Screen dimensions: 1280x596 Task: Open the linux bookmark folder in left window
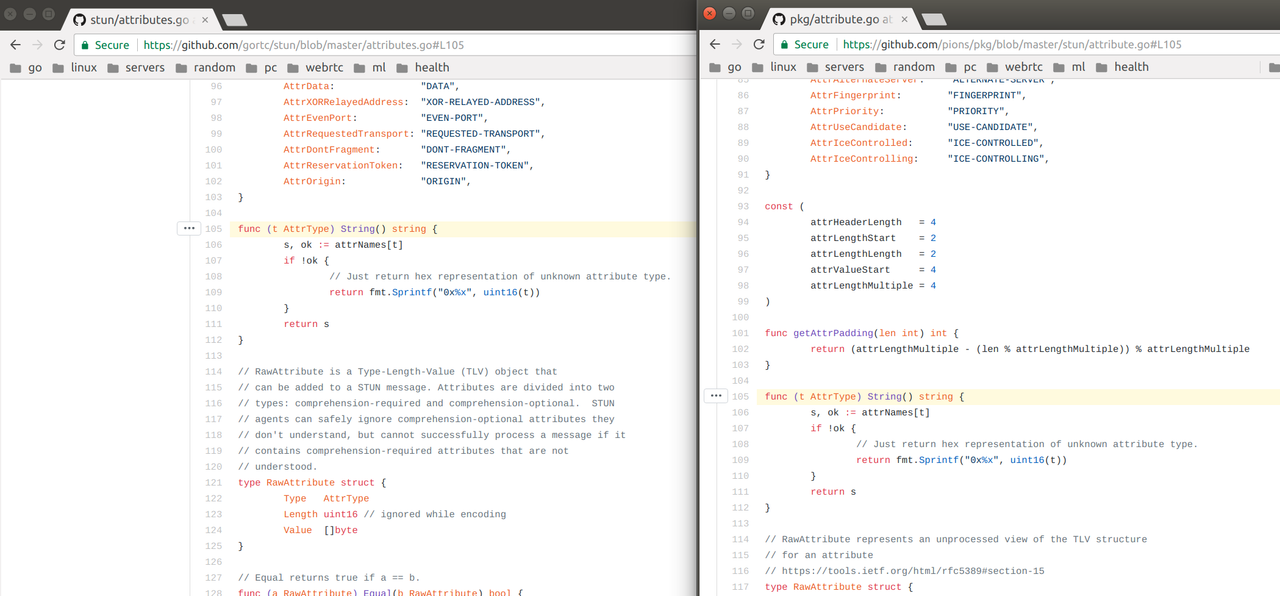pos(75,67)
